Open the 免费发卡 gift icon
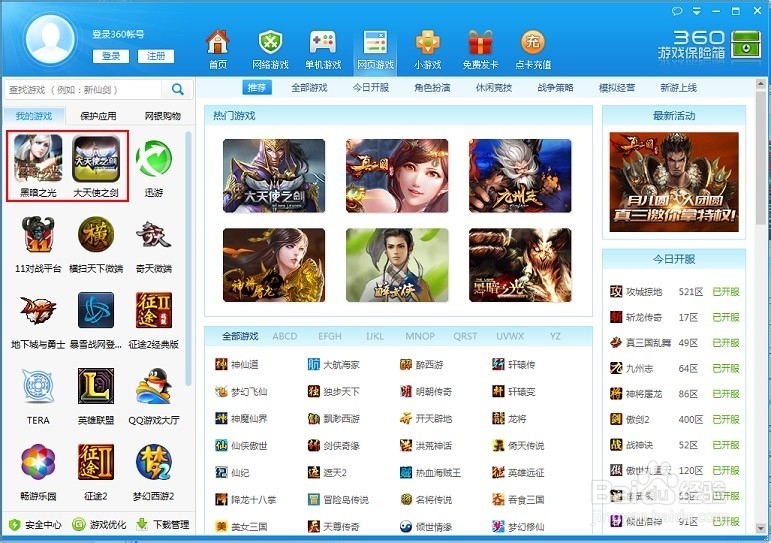The image size is (771, 543). pyautogui.click(x=480, y=42)
